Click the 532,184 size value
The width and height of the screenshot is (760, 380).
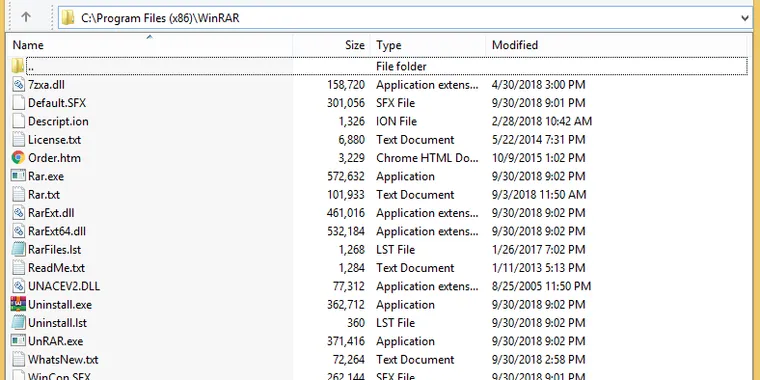click(x=345, y=231)
